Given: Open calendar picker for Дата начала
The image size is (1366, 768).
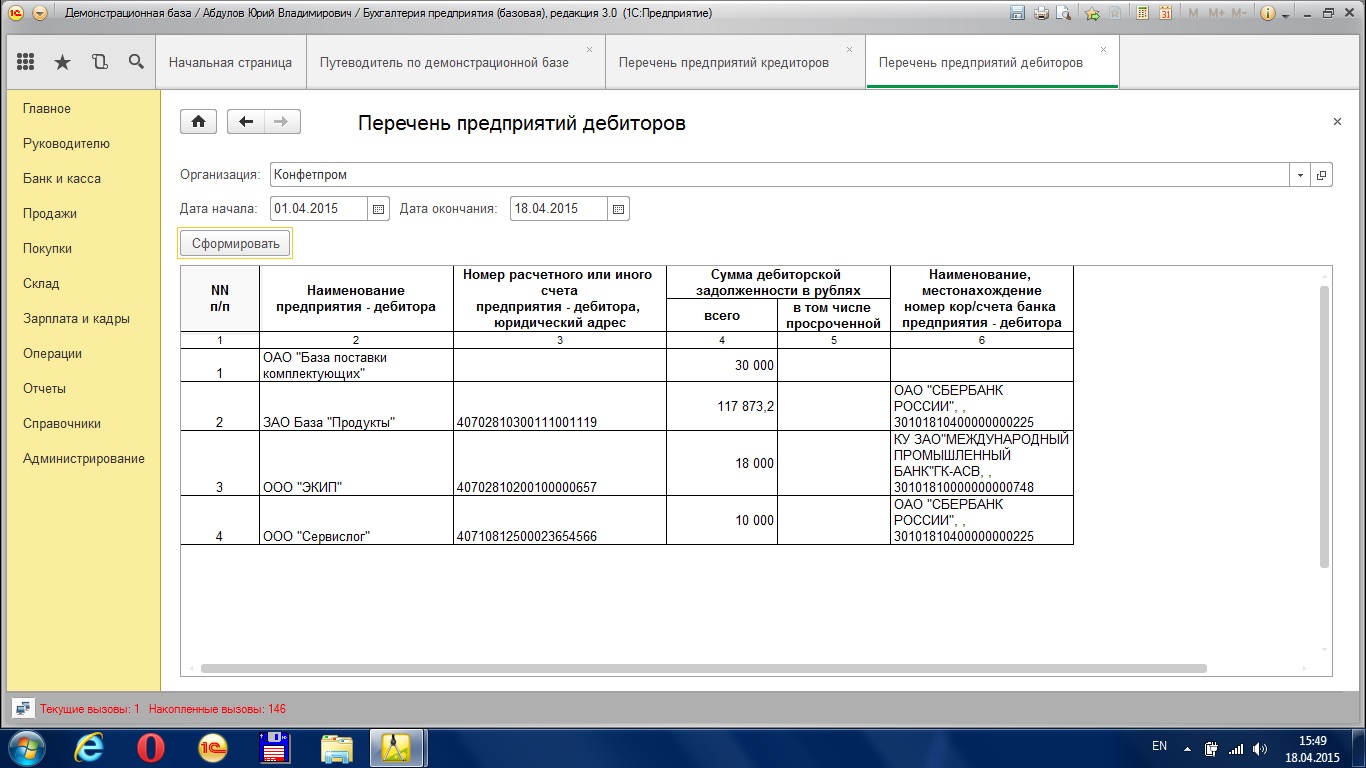Looking at the screenshot, I should click(378, 209).
